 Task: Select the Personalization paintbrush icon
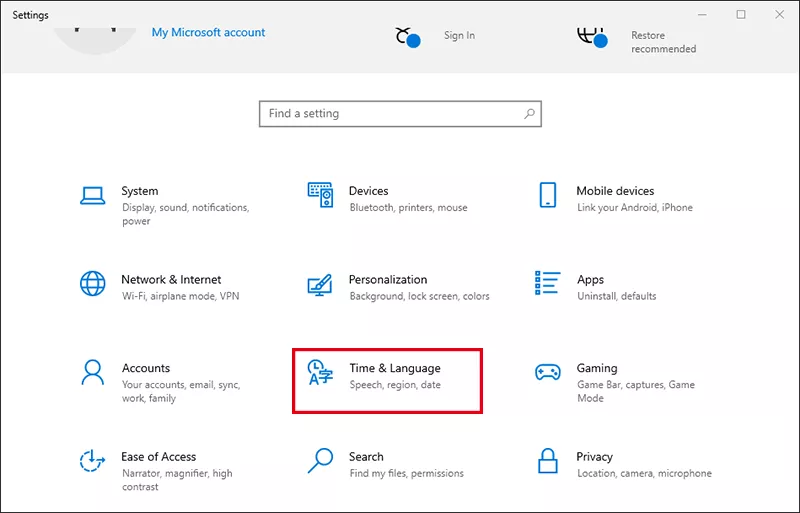point(320,284)
